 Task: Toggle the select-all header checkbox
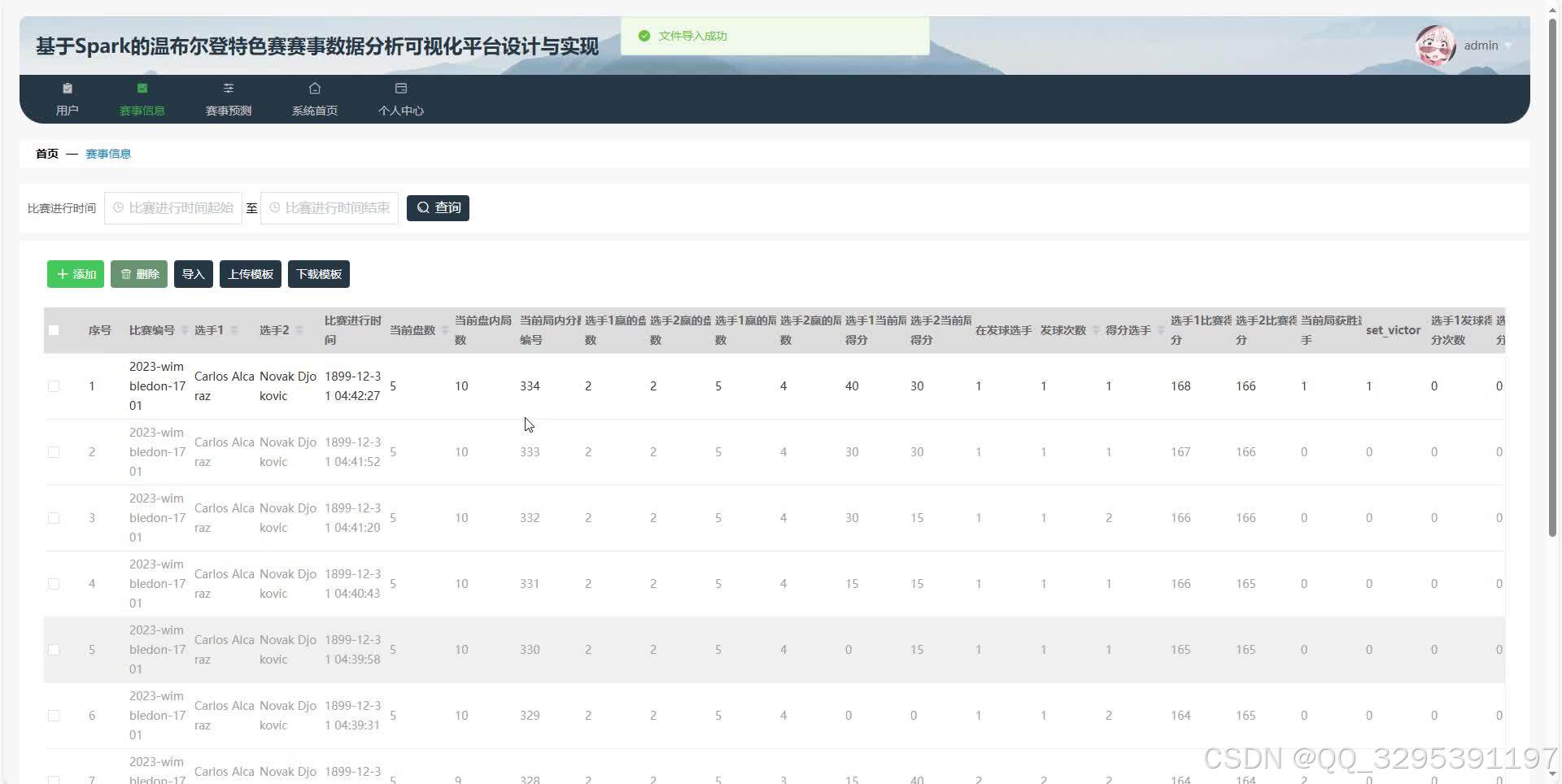click(x=54, y=330)
